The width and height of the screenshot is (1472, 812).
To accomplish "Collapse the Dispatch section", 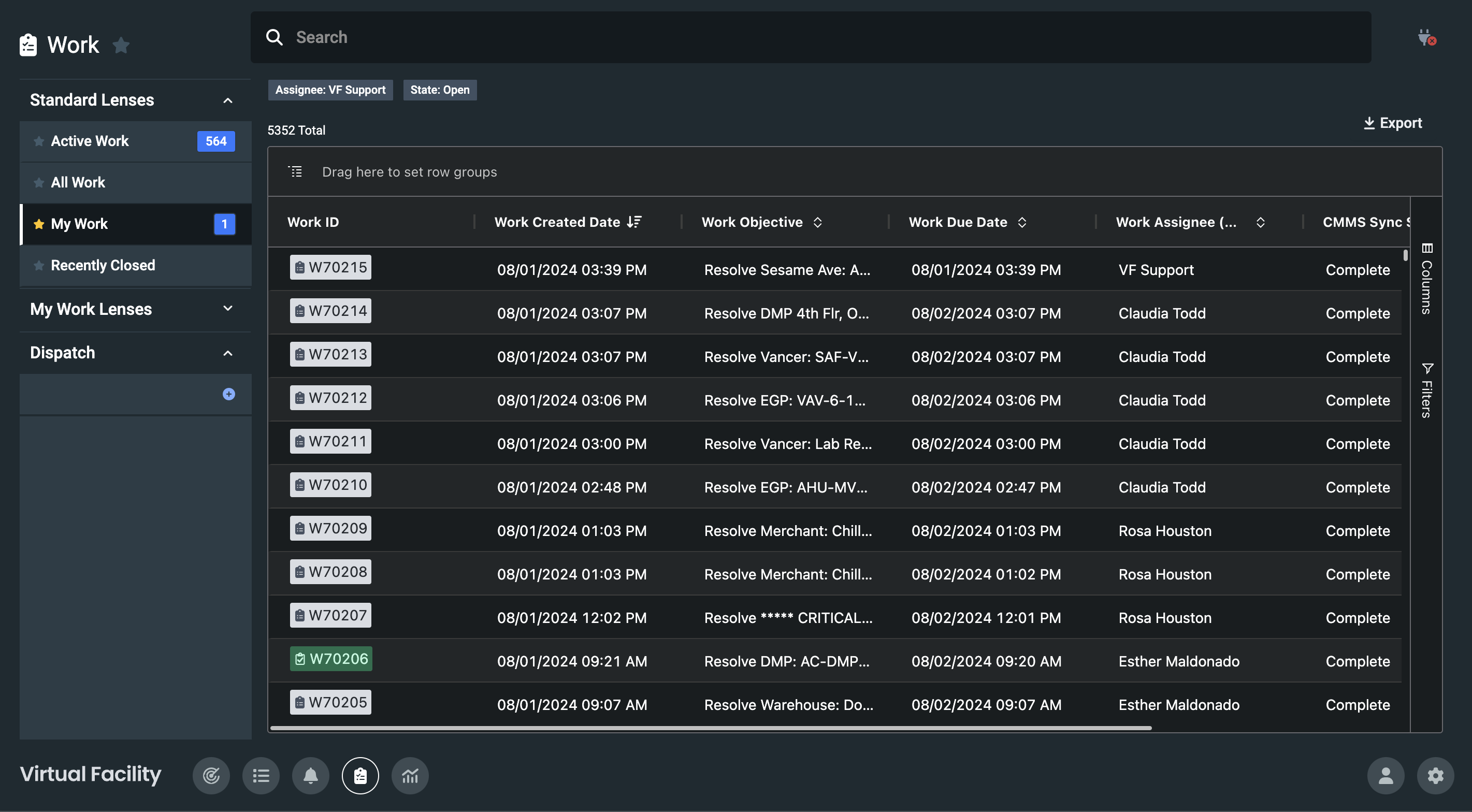I will pyautogui.click(x=227, y=353).
